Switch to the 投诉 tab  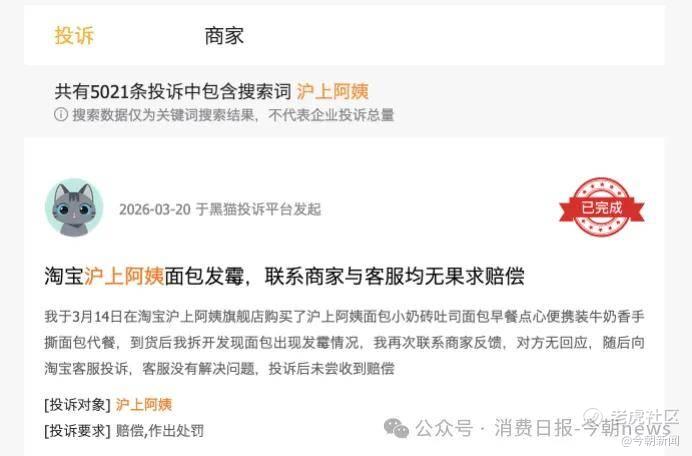(74, 36)
